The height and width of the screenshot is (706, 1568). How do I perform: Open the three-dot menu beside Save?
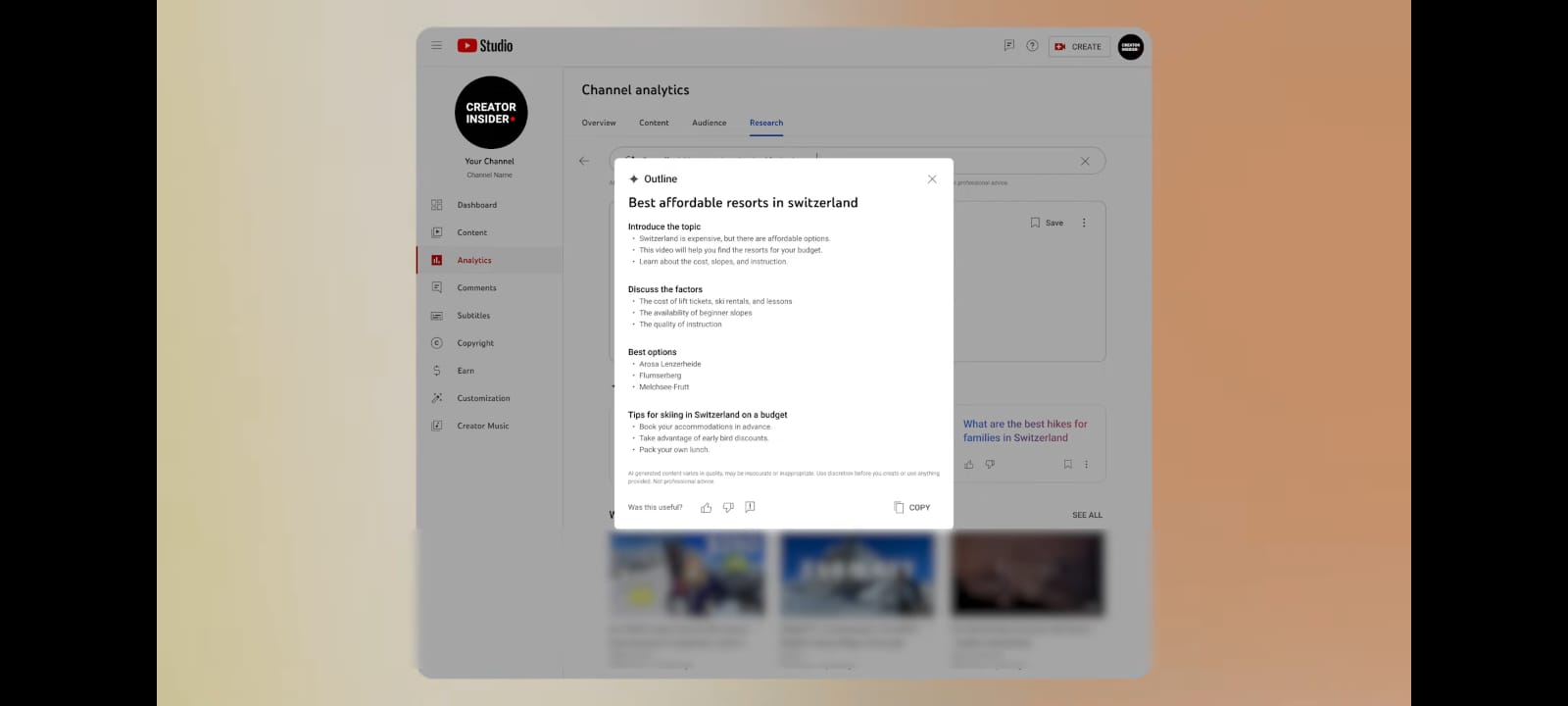click(x=1084, y=224)
